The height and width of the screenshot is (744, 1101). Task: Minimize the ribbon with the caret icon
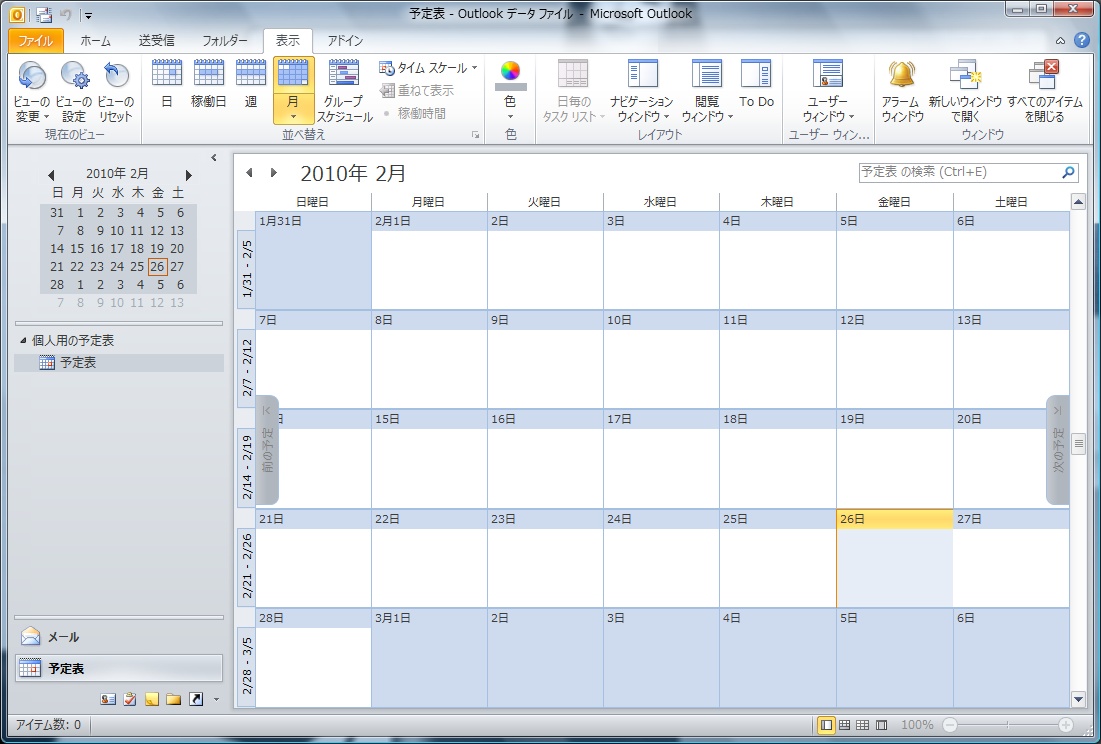click(x=1060, y=41)
